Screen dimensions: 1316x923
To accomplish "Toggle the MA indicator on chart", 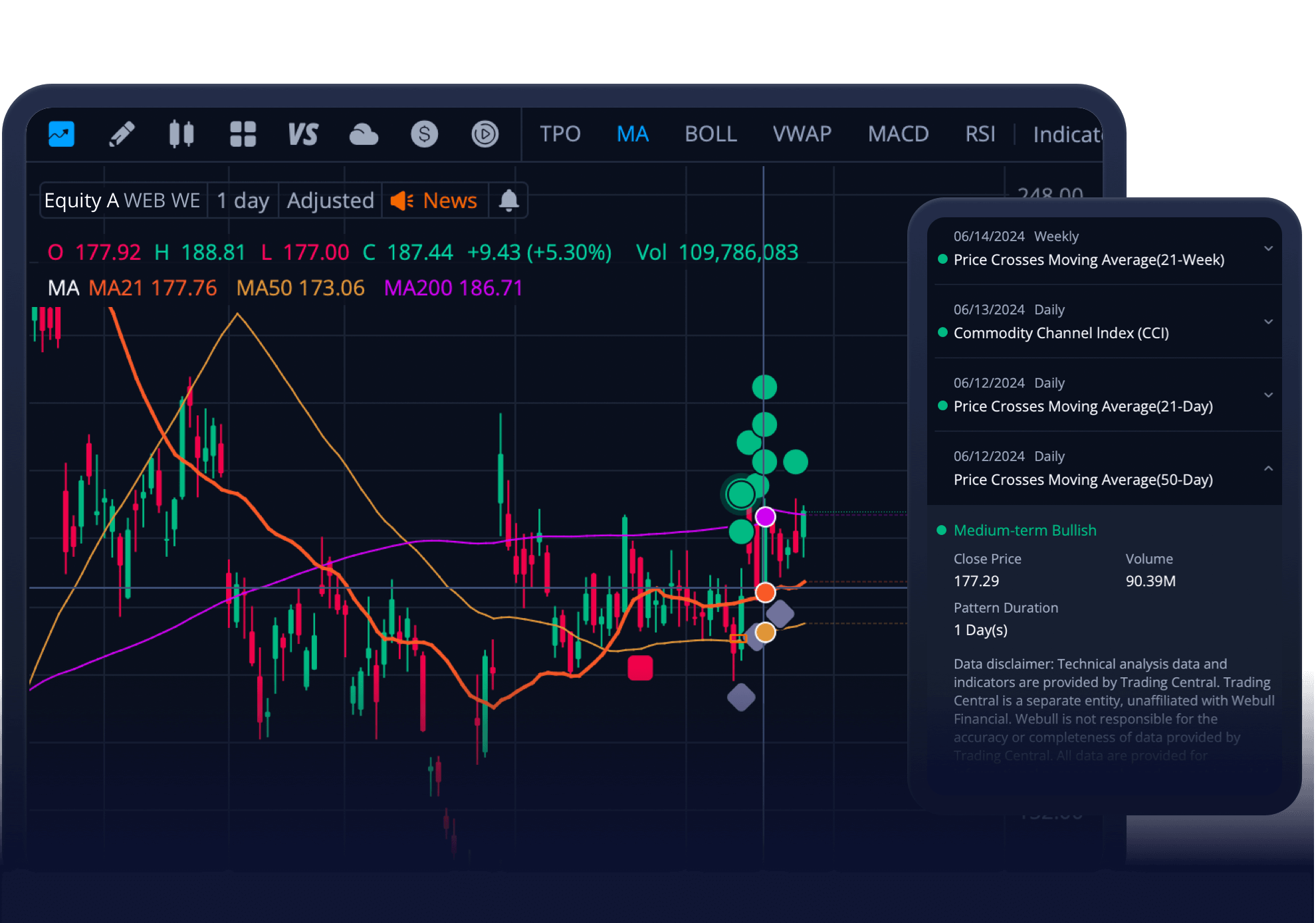I will (x=632, y=134).
